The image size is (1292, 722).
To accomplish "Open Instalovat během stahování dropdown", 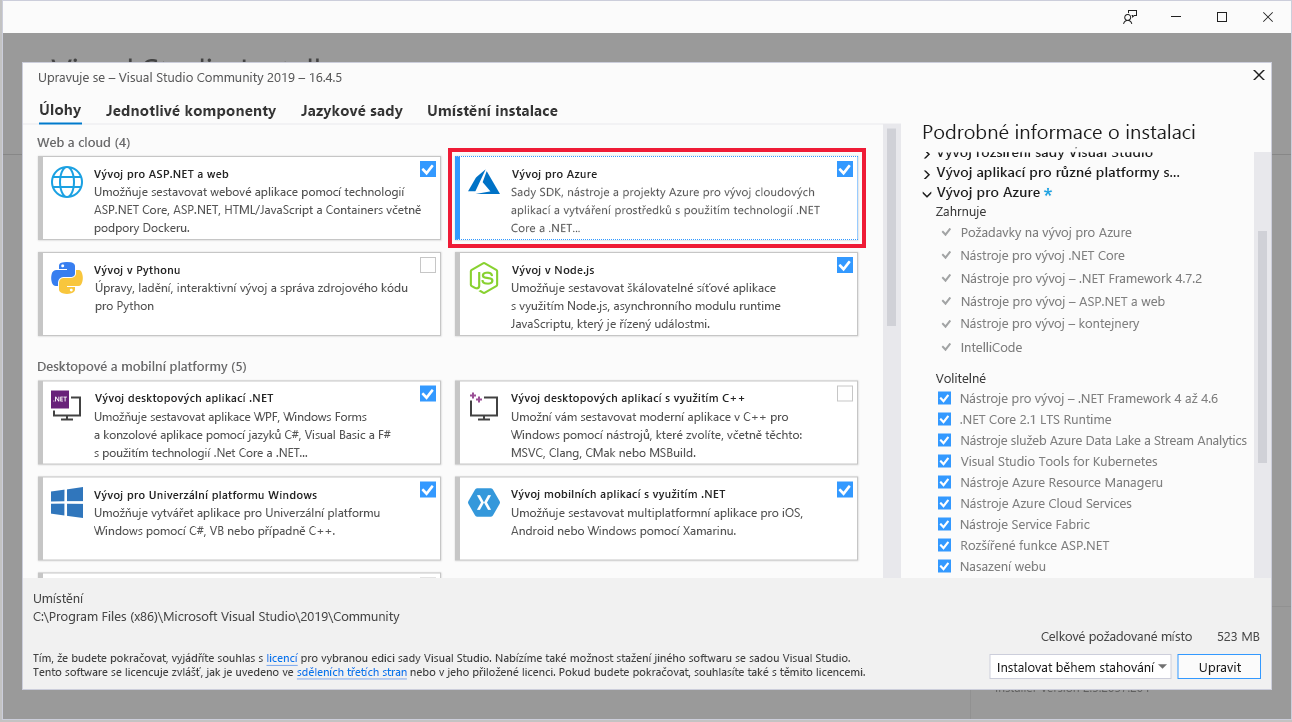I will tap(1080, 667).
